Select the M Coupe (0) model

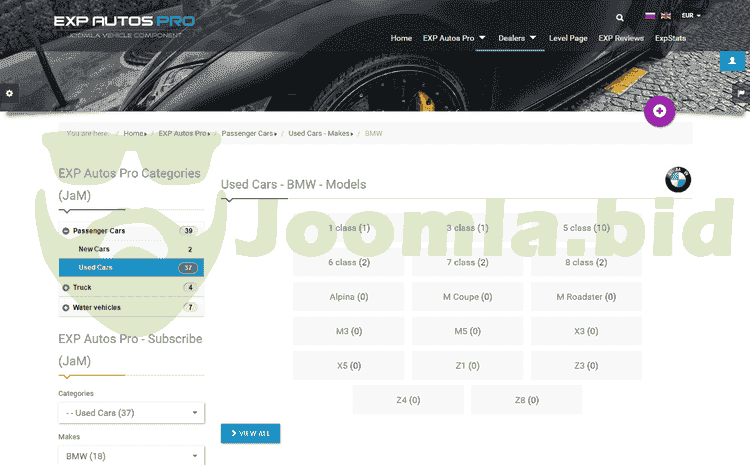467,297
